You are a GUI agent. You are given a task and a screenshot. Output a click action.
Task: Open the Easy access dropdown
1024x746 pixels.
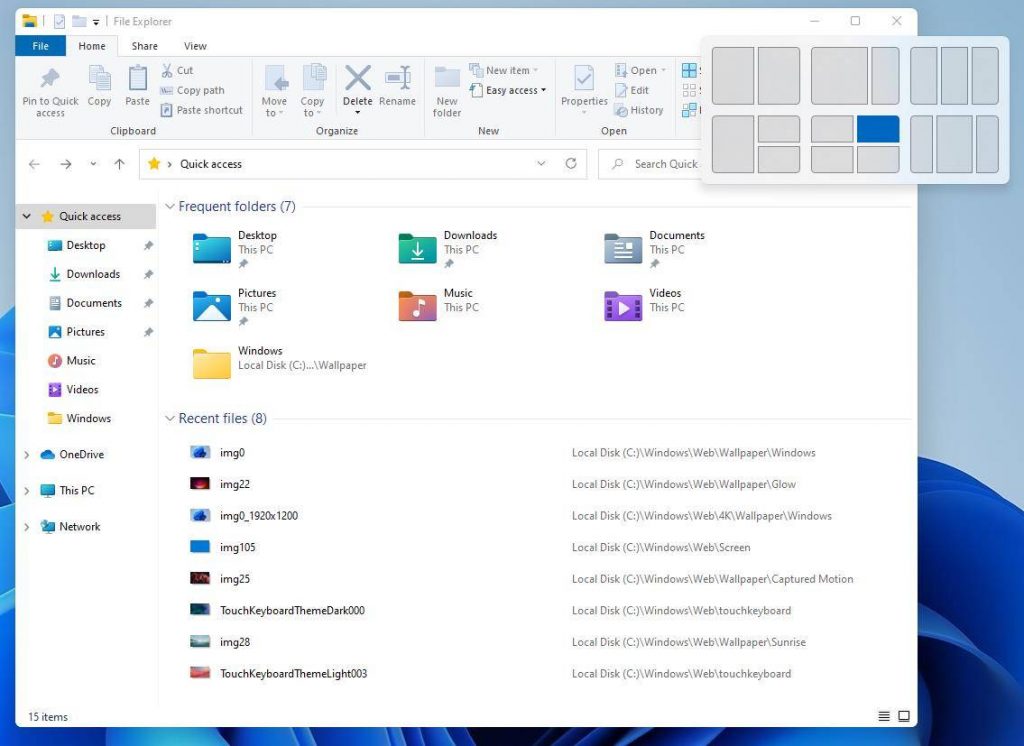coord(510,90)
